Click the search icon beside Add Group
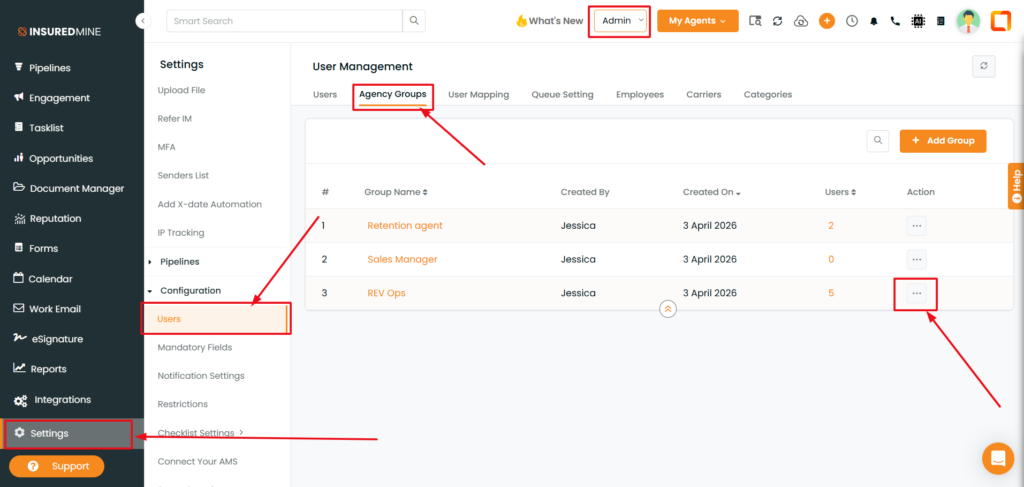The image size is (1024, 487). click(878, 141)
